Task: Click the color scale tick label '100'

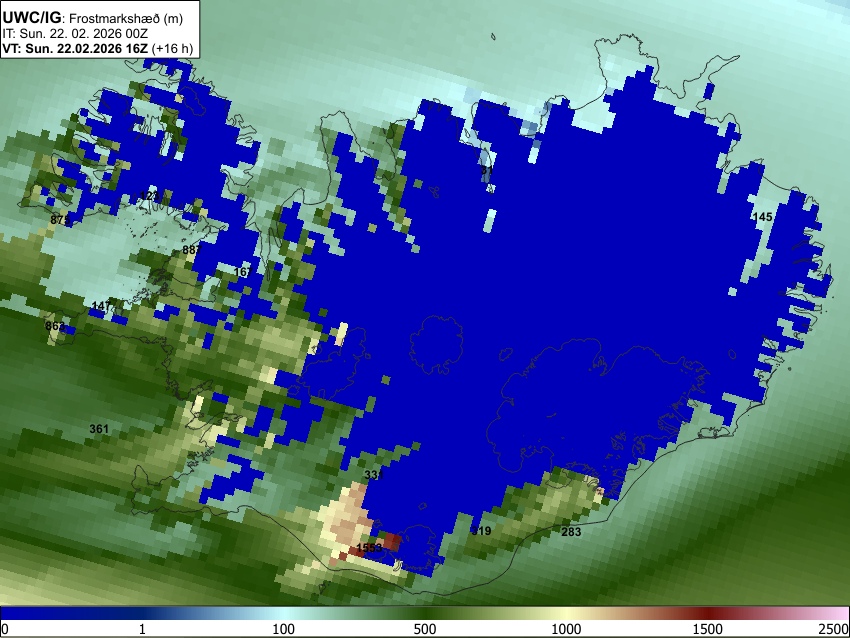Action: click(283, 629)
